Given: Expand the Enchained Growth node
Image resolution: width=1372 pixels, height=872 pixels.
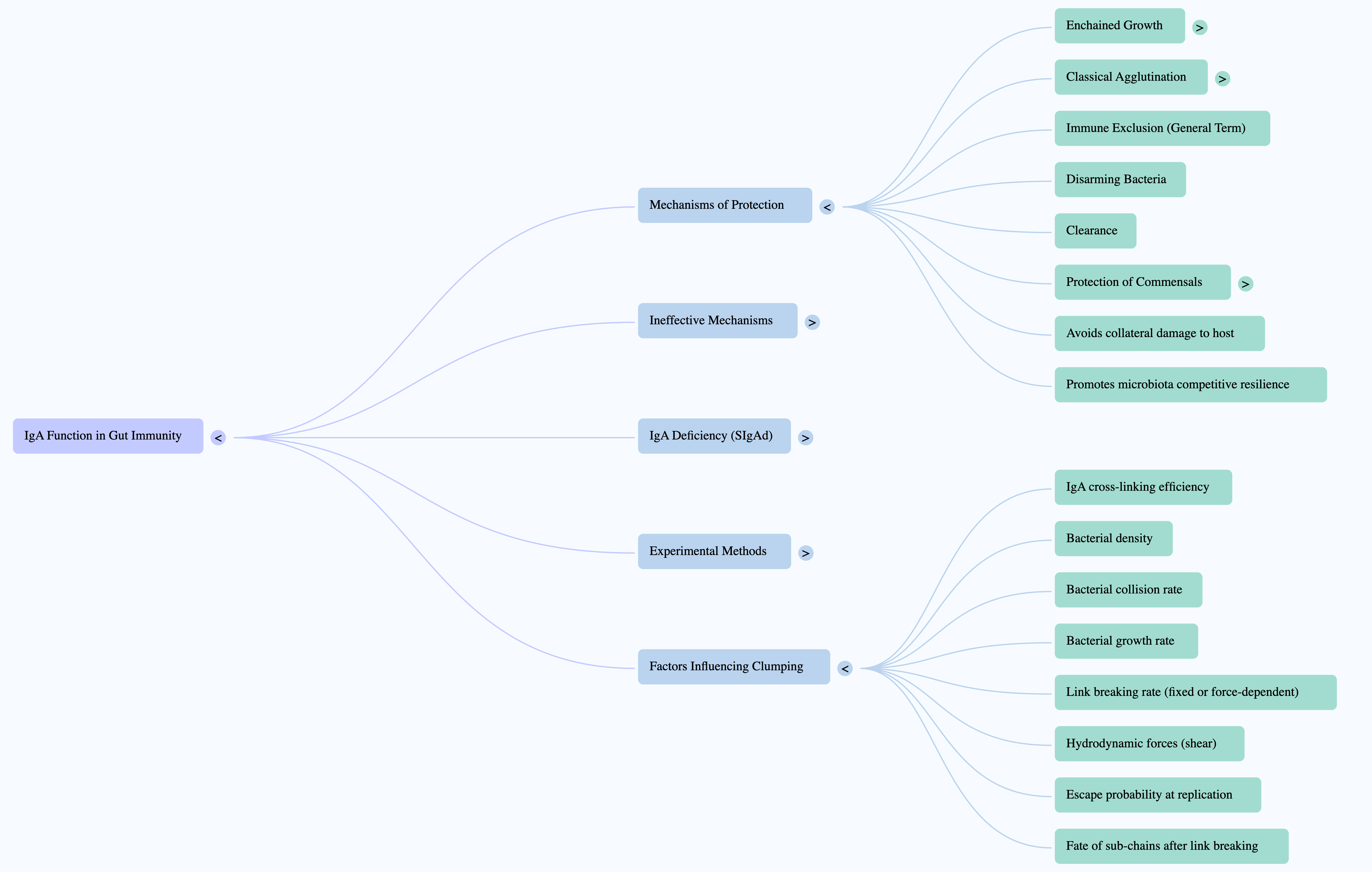Looking at the screenshot, I should click(1199, 27).
